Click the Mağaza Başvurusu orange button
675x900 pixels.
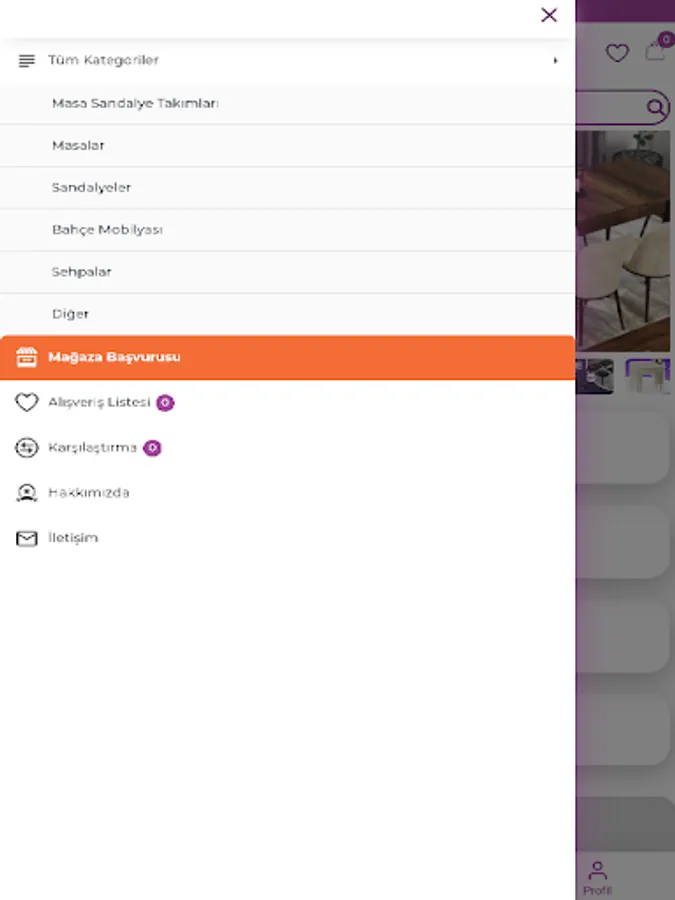click(x=287, y=357)
